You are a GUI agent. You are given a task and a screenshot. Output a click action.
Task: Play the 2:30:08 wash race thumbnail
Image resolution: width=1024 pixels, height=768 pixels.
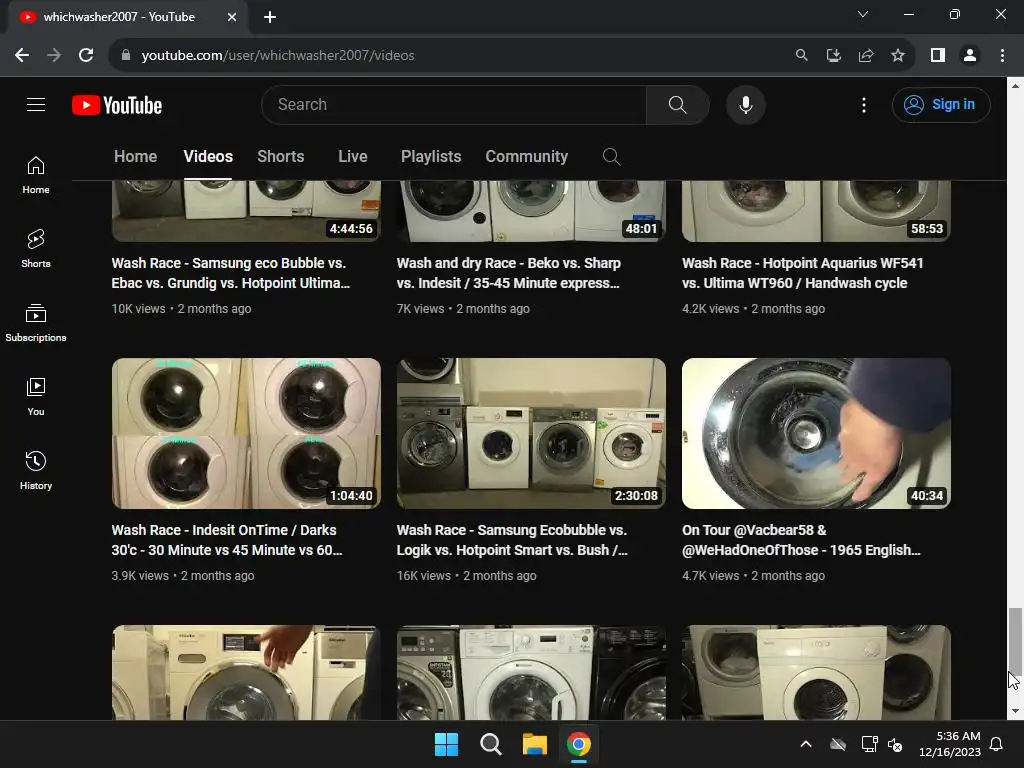tap(531, 433)
